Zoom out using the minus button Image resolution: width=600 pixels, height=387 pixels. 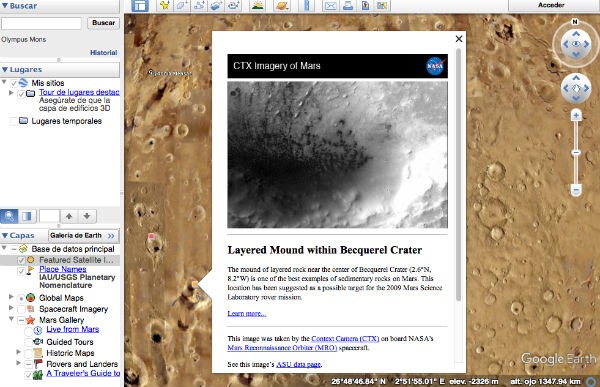576,190
